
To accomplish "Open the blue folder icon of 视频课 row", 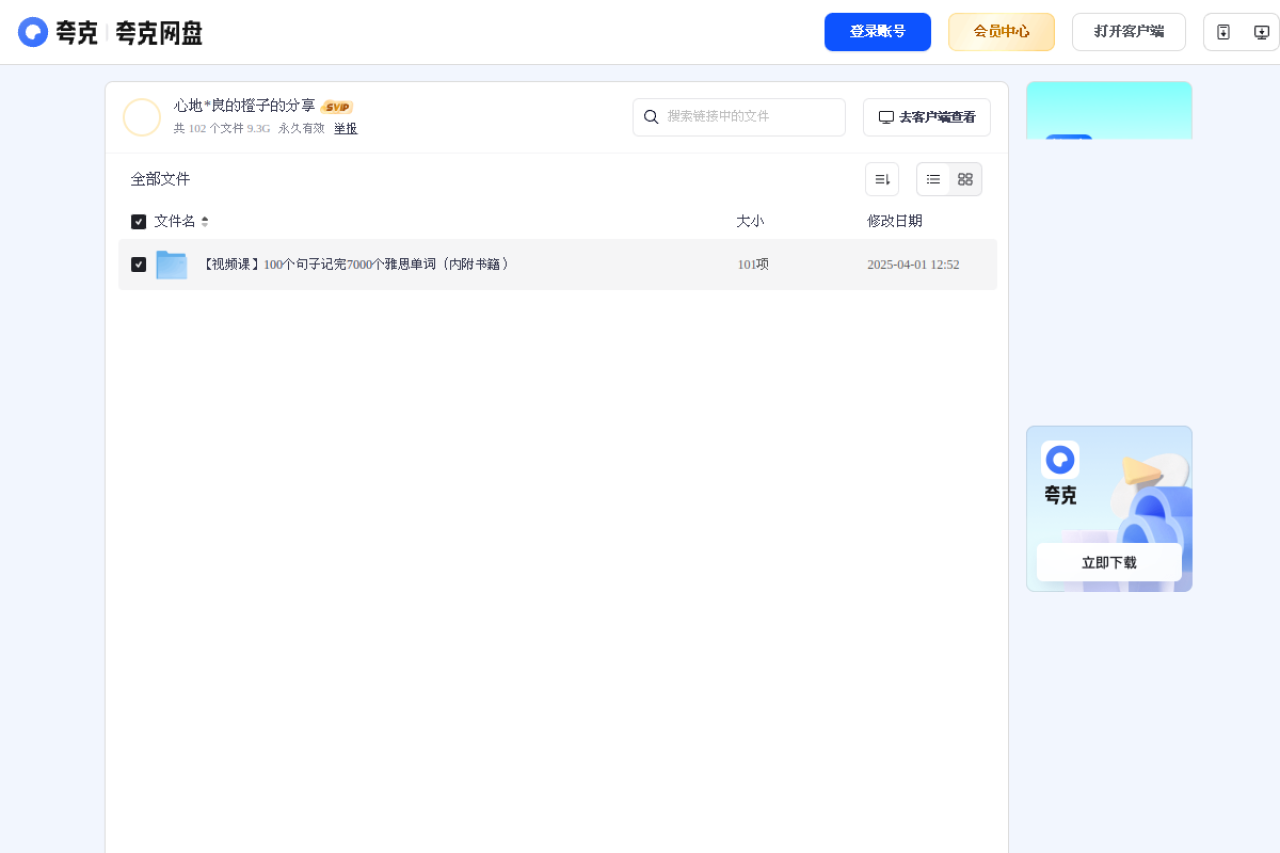I will (171, 264).
